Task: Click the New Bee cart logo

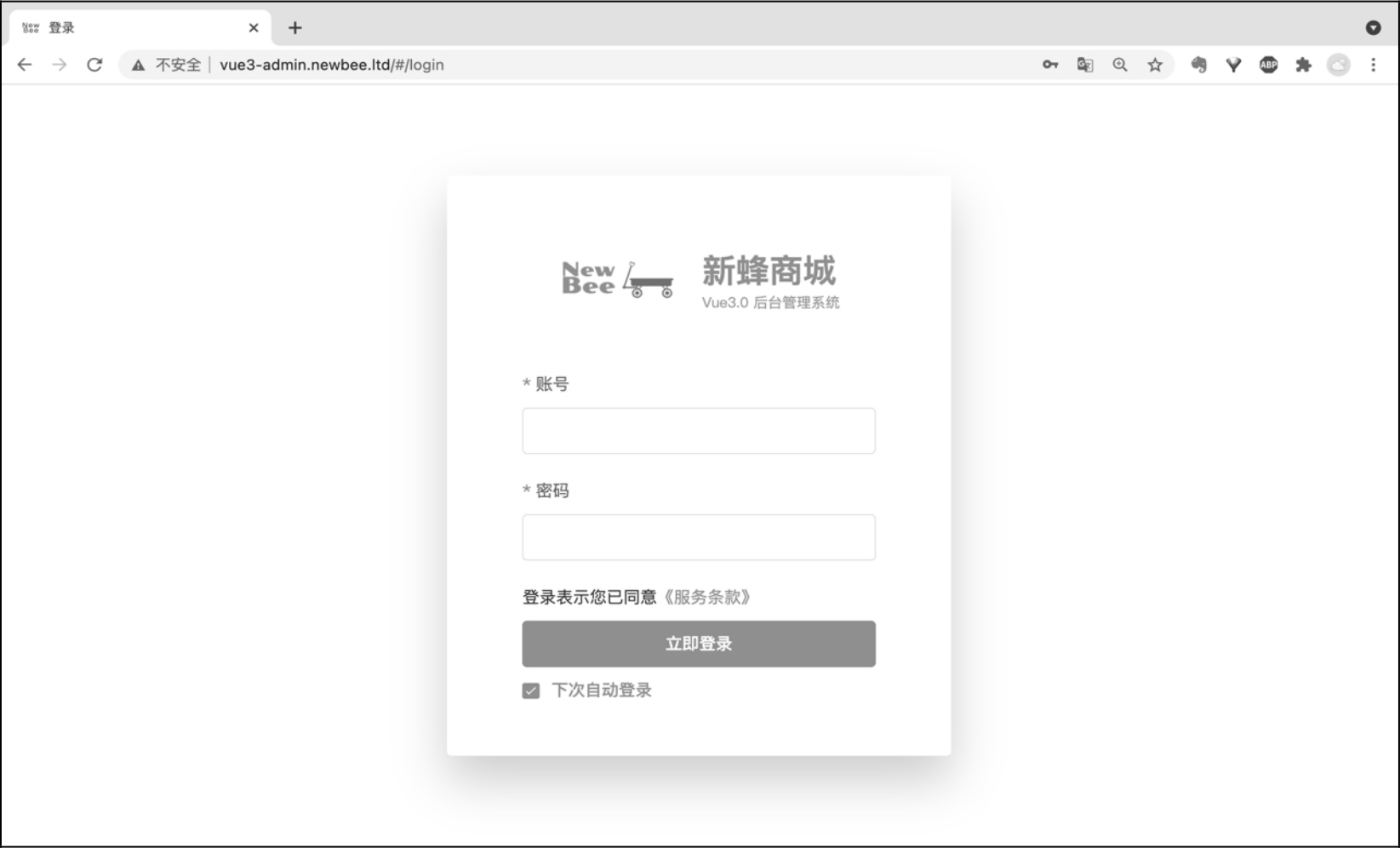Action: point(617,279)
